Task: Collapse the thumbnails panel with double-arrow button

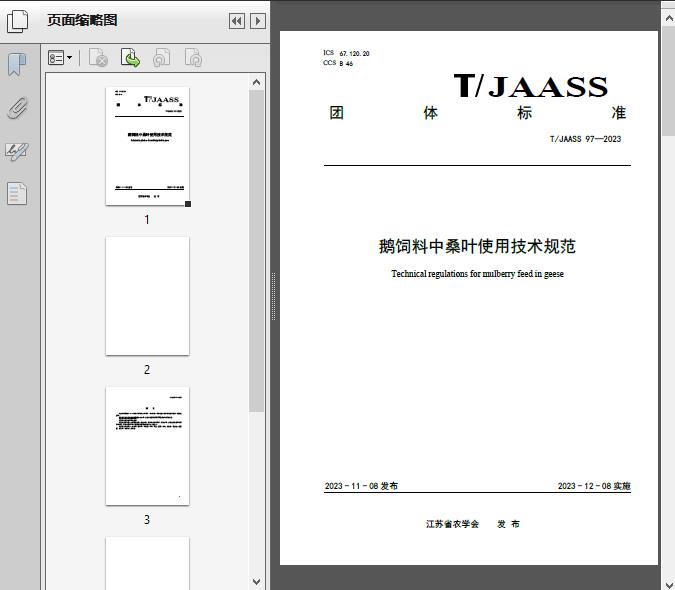Action: (237, 21)
